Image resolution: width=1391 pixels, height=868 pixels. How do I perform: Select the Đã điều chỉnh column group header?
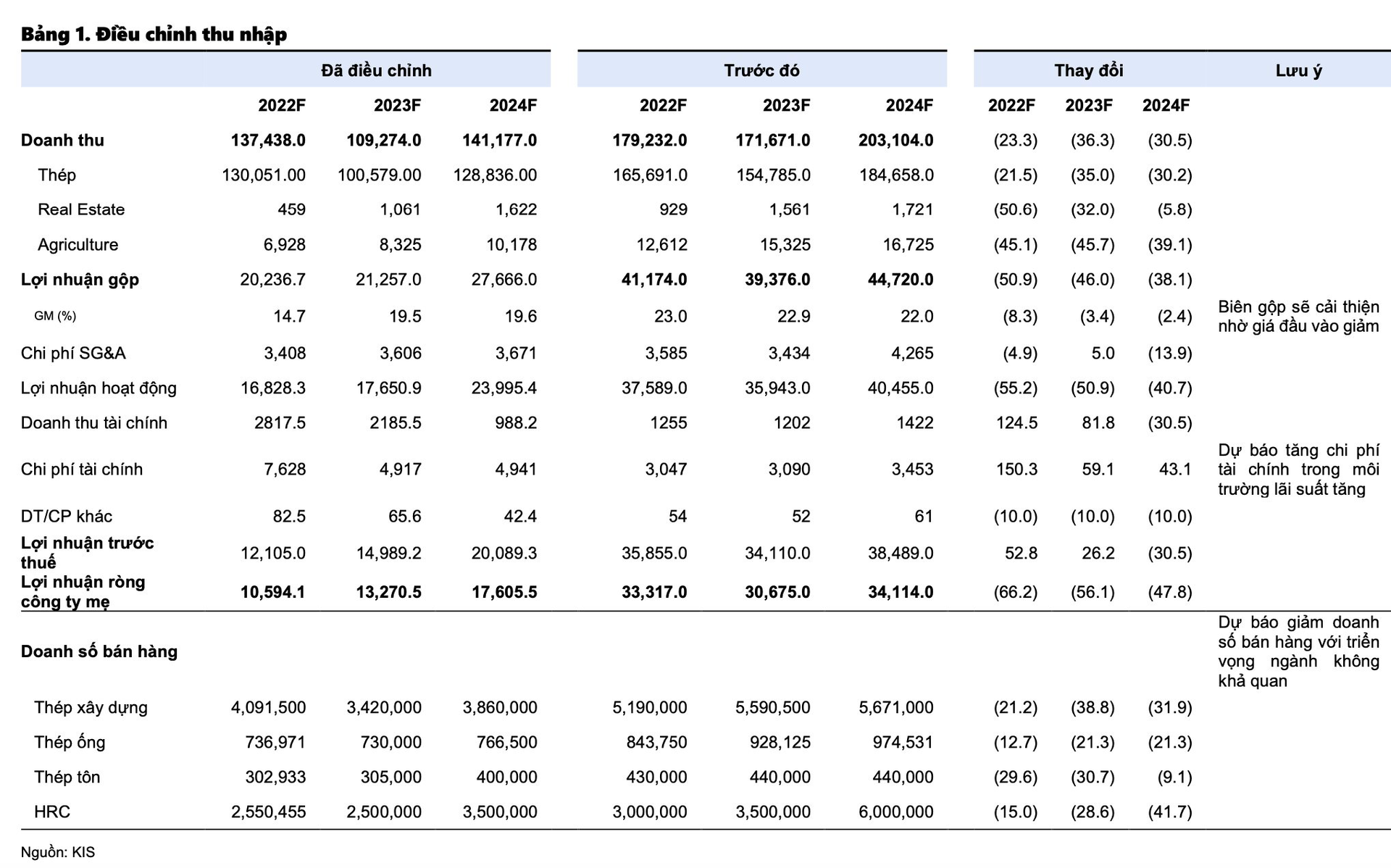click(376, 70)
